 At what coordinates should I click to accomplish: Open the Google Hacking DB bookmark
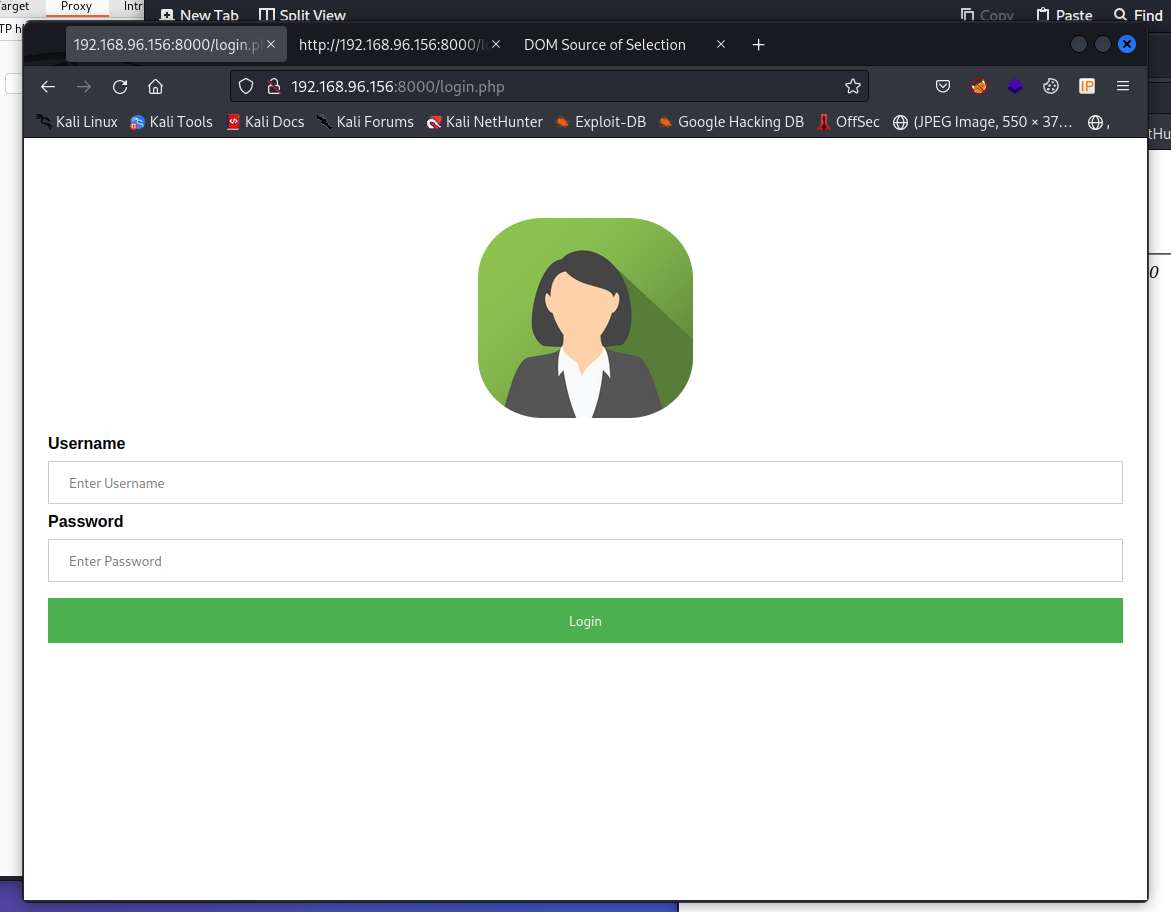coord(731,122)
